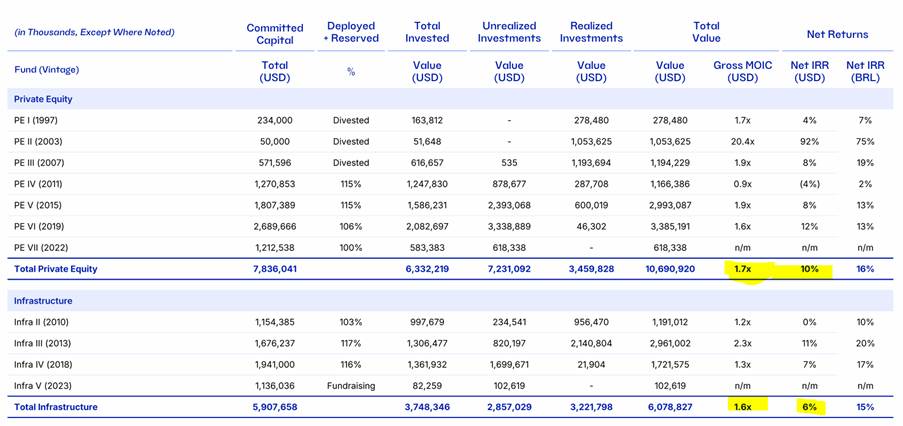The height and width of the screenshot is (426, 903).
Task: Select the PE II gross MOIC value 20.4x
Action: 742,142
